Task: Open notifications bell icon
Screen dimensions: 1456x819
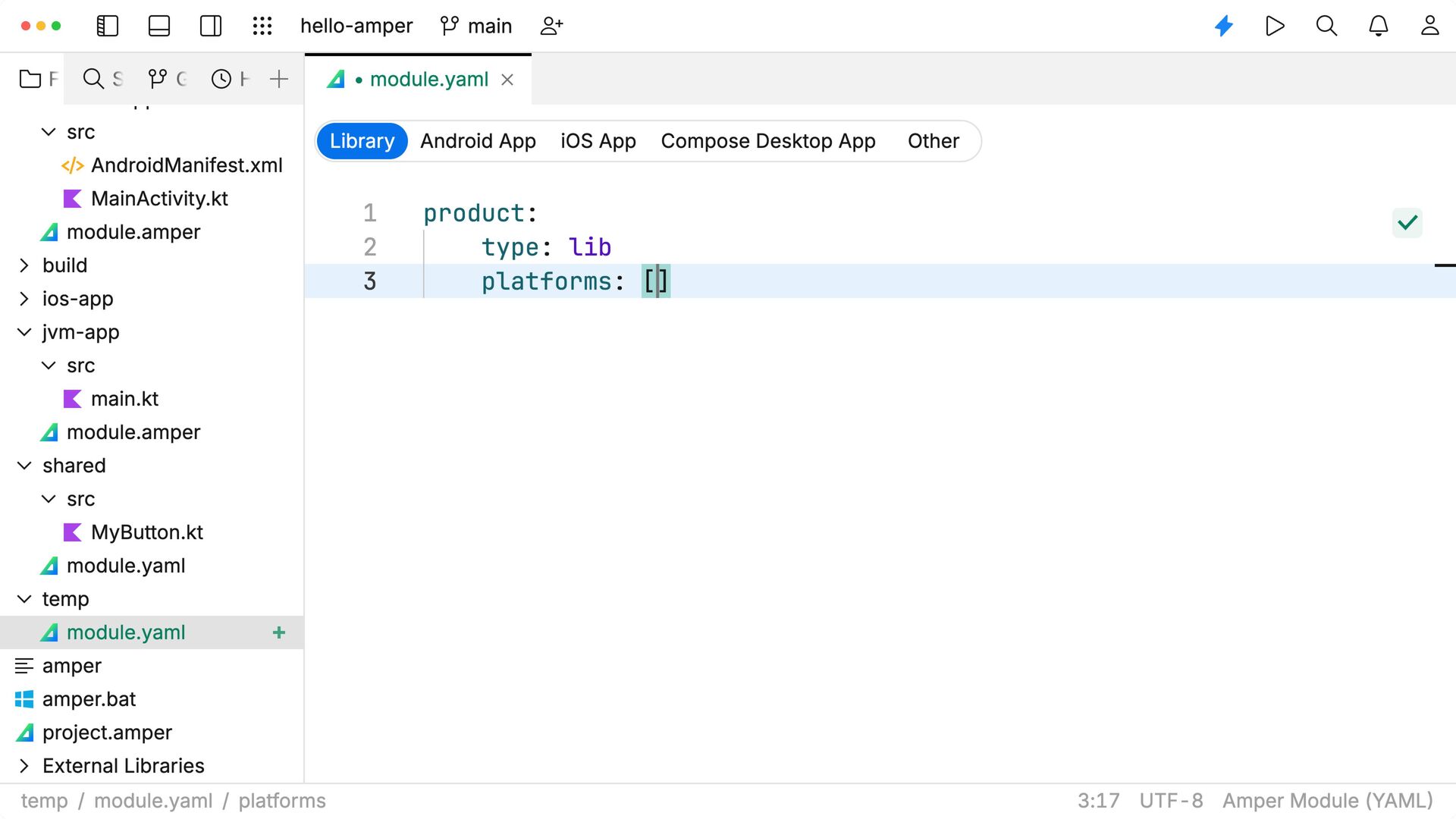Action: [x=1379, y=26]
